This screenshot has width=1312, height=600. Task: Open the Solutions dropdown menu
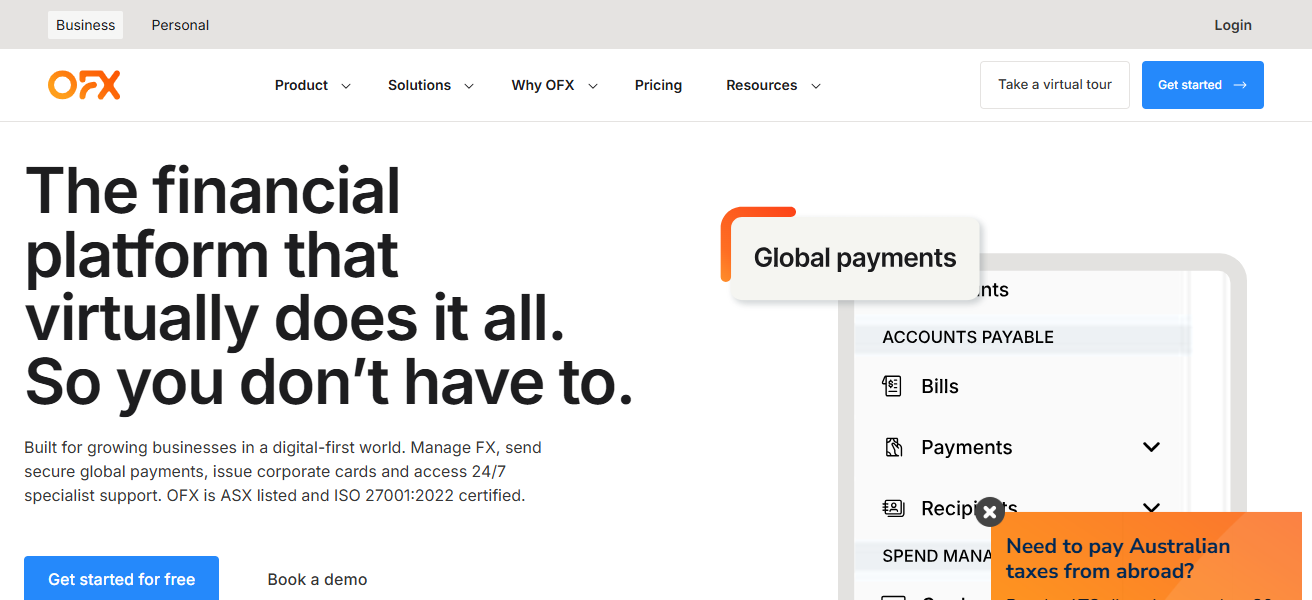tap(430, 85)
